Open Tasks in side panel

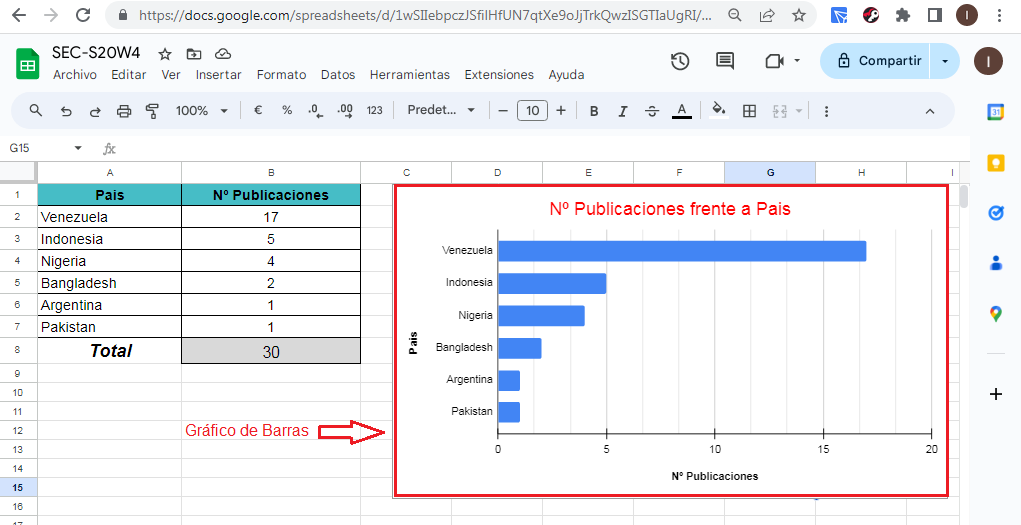tap(996, 213)
